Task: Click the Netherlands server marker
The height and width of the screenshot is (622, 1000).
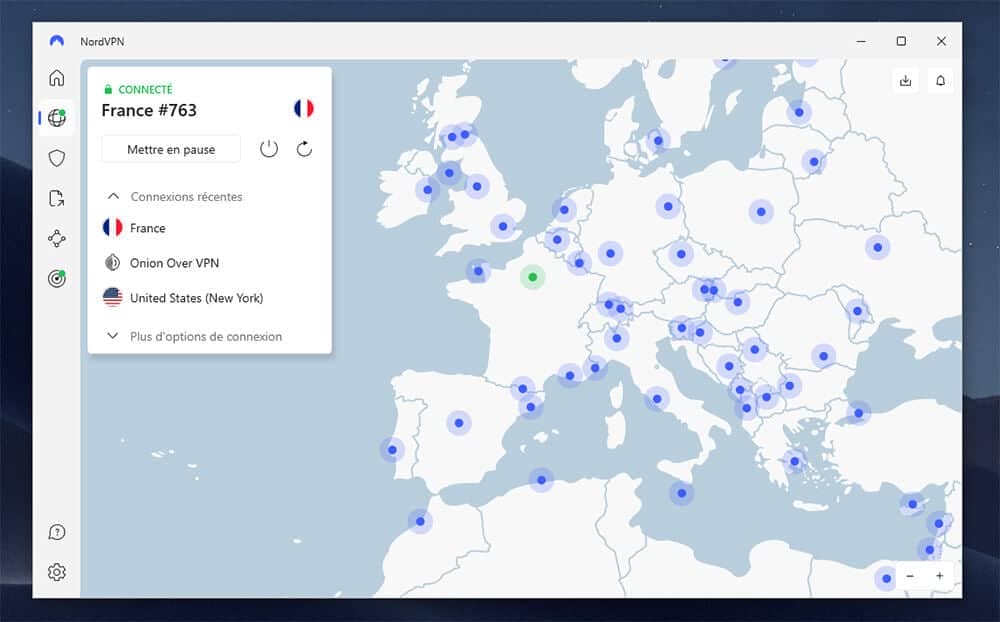Action: (x=564, y=210)
